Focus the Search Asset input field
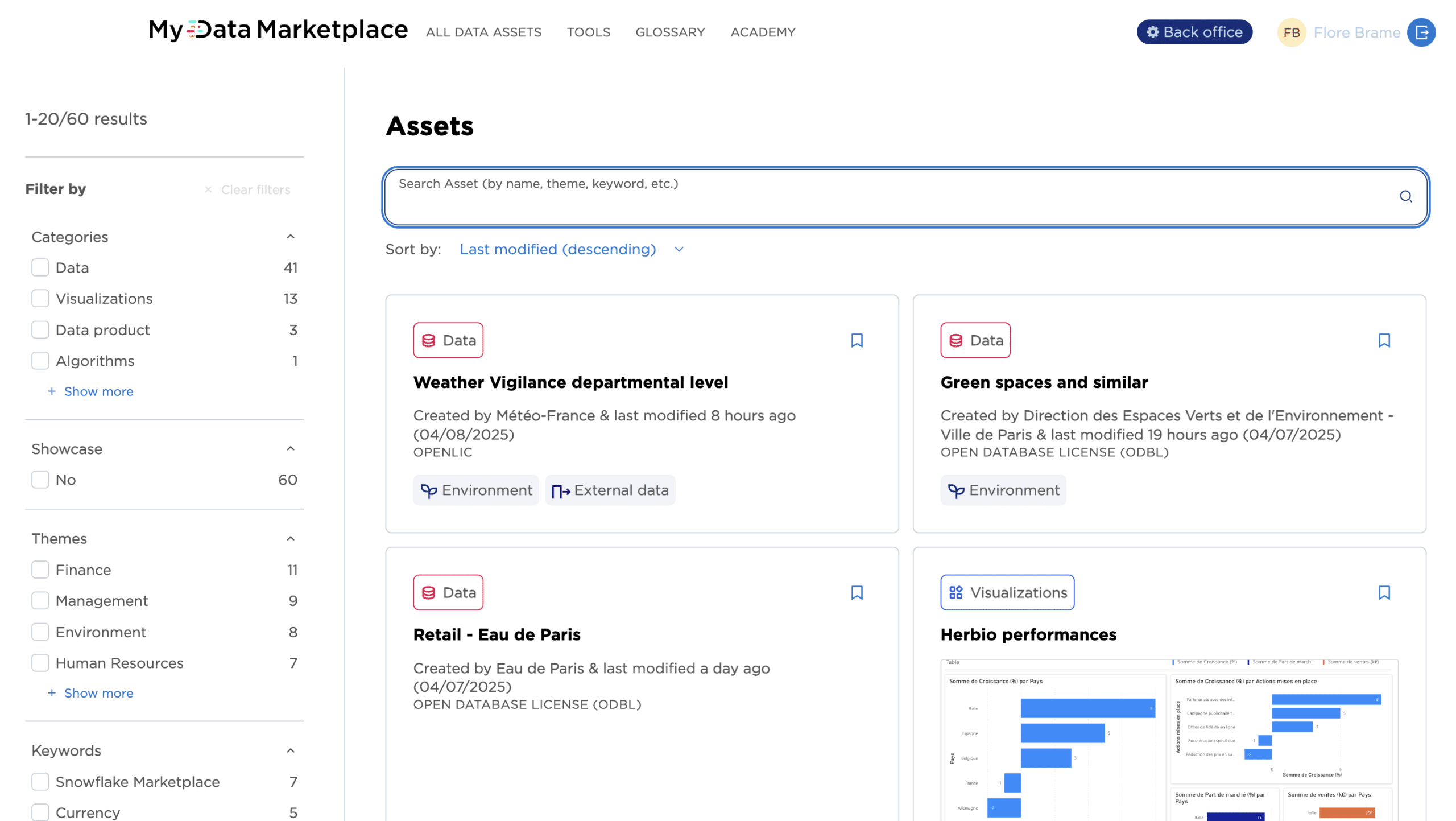Viewport: 1456px width, 821px height. pos(853,196)
